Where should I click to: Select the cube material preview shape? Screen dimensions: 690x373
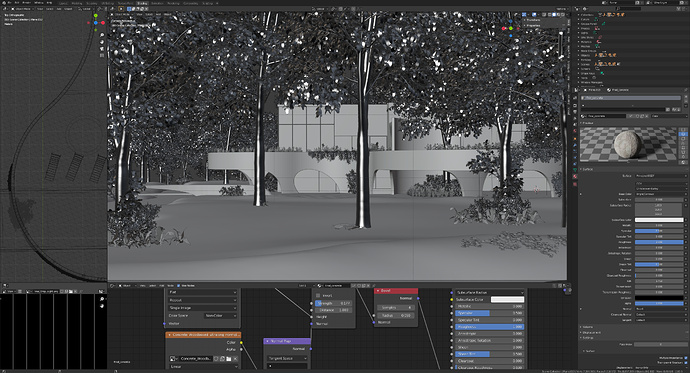683,139
